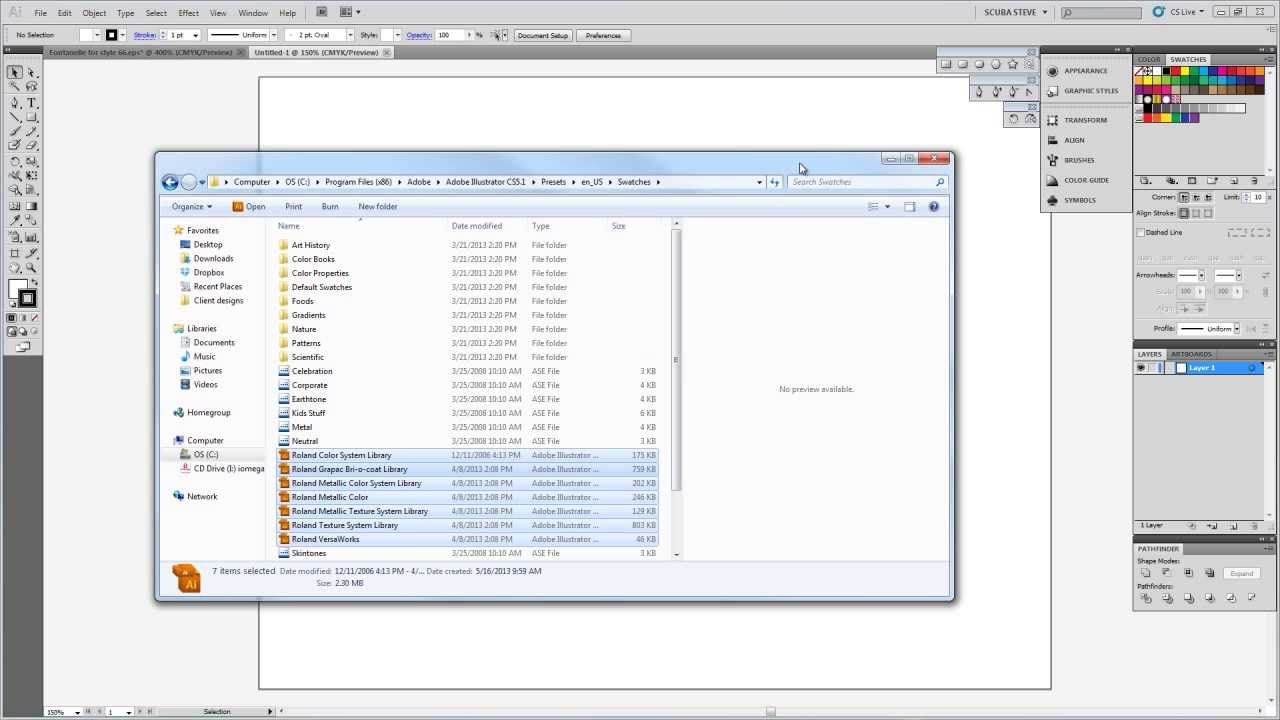Screen dimensions: 1280x720
Task: Select the Type tool
Action: pos(31,102)
